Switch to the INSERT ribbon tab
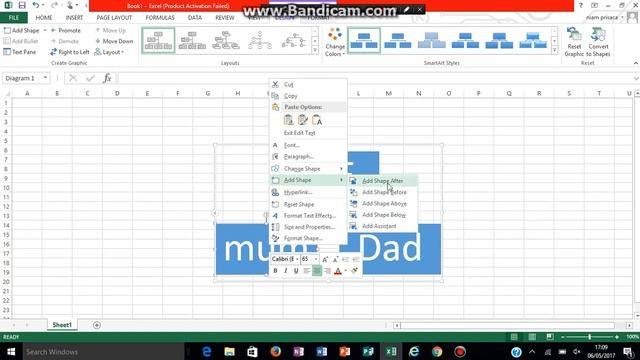This screenshot has height=360, width=640. [74, 18]
